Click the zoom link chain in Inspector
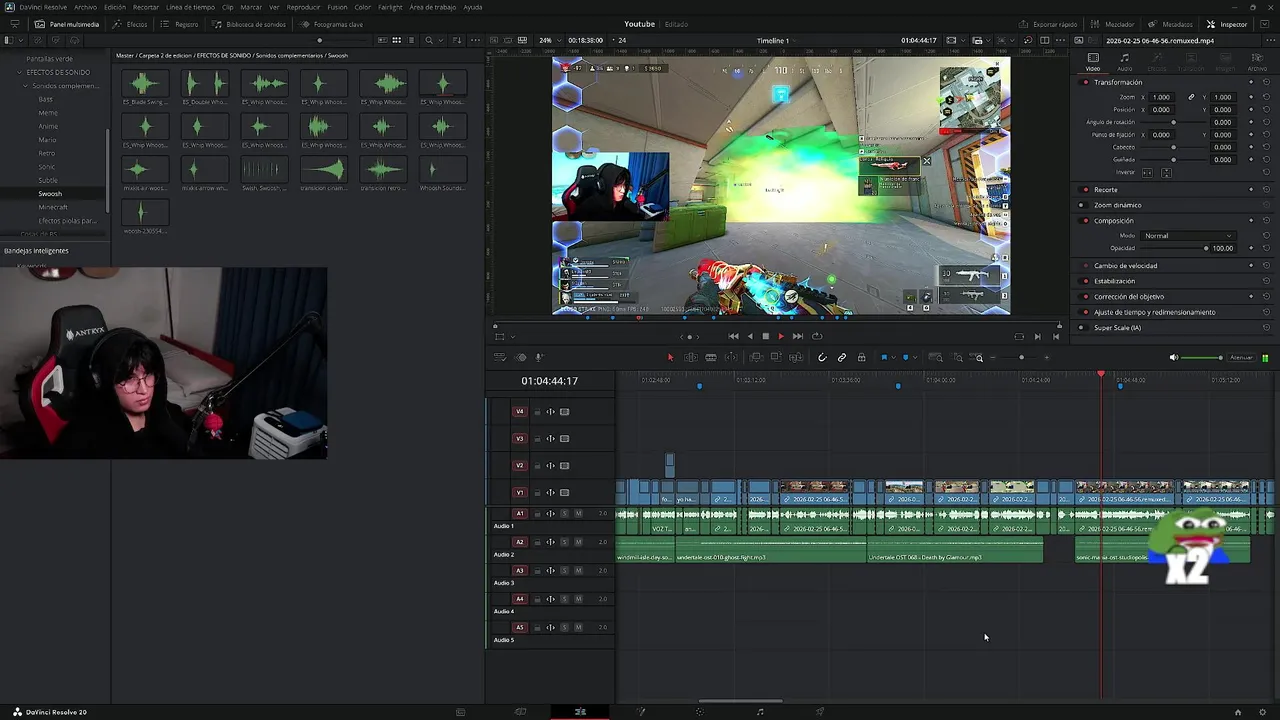This screenshot has width=1280, height=720. (1191, 97)
